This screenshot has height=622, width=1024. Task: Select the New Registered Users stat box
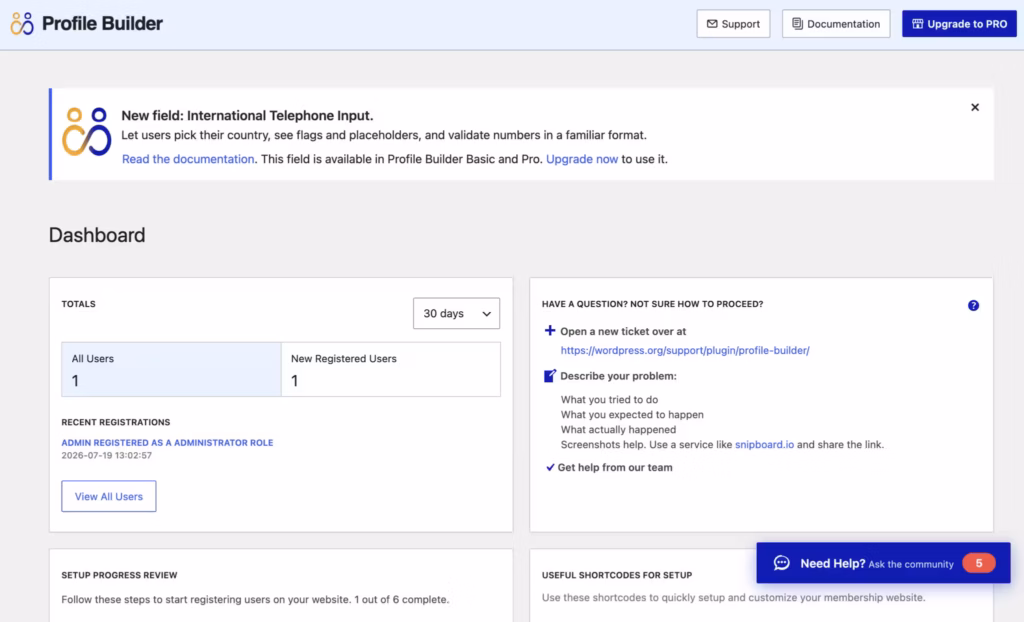pos(391,369)
